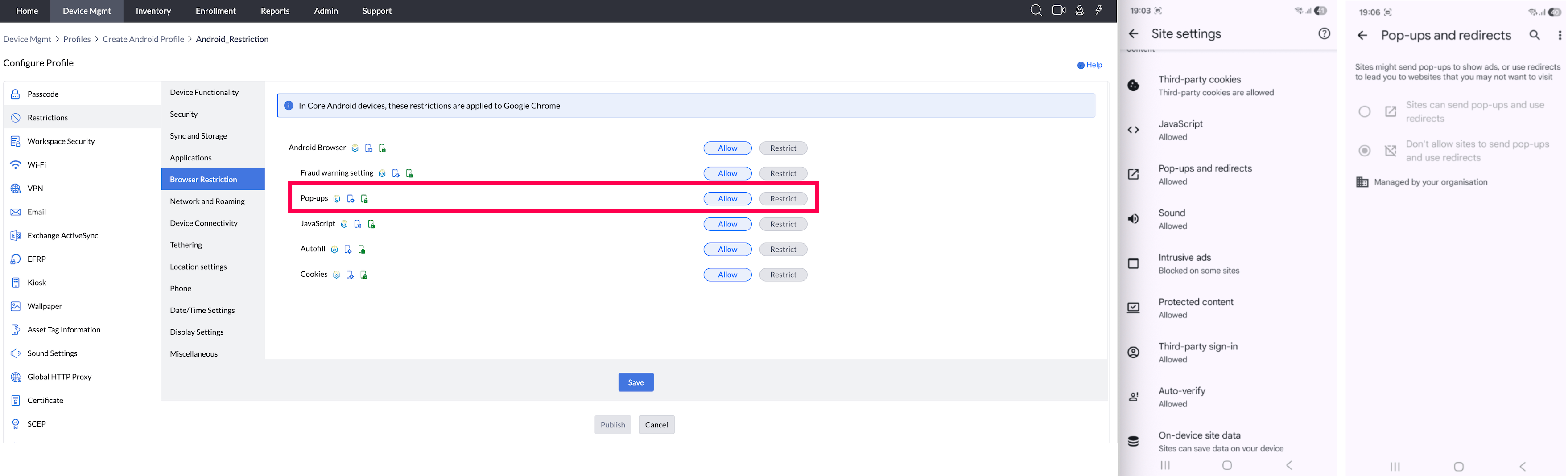The height and width of the screenshot is (476, 1568).
Task: Tap Home button on Site settings phone
Action: pos(1227,466)
